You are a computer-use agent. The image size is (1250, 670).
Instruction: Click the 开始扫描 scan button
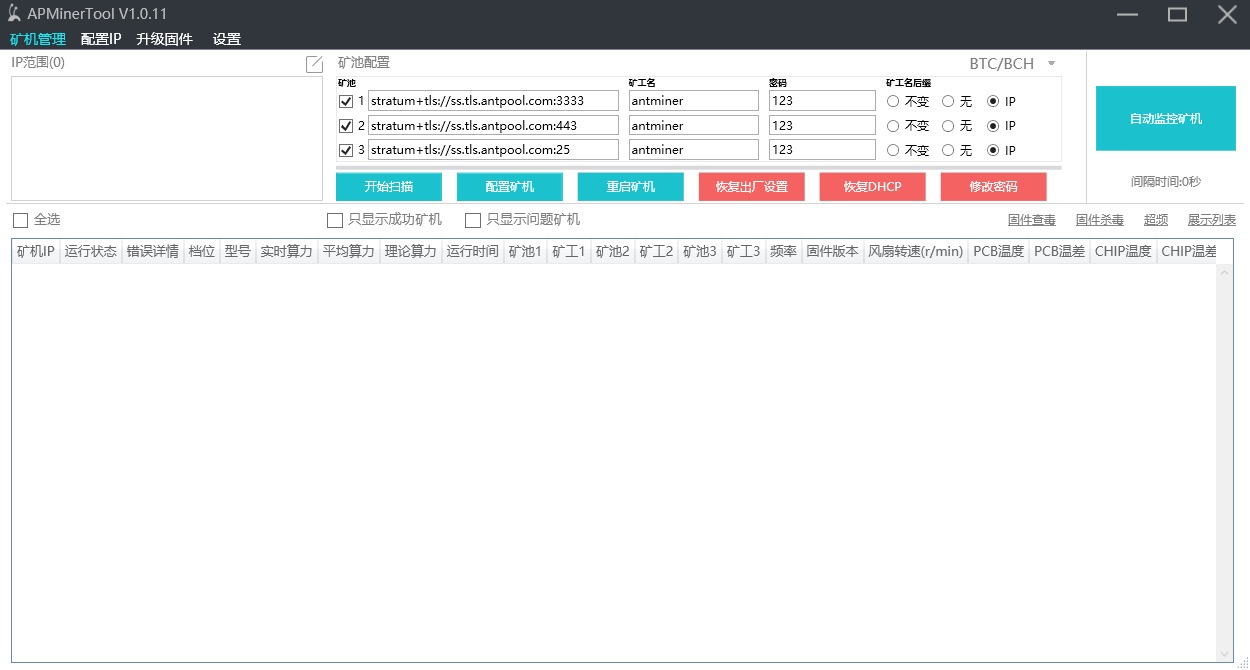pos(389,187)
